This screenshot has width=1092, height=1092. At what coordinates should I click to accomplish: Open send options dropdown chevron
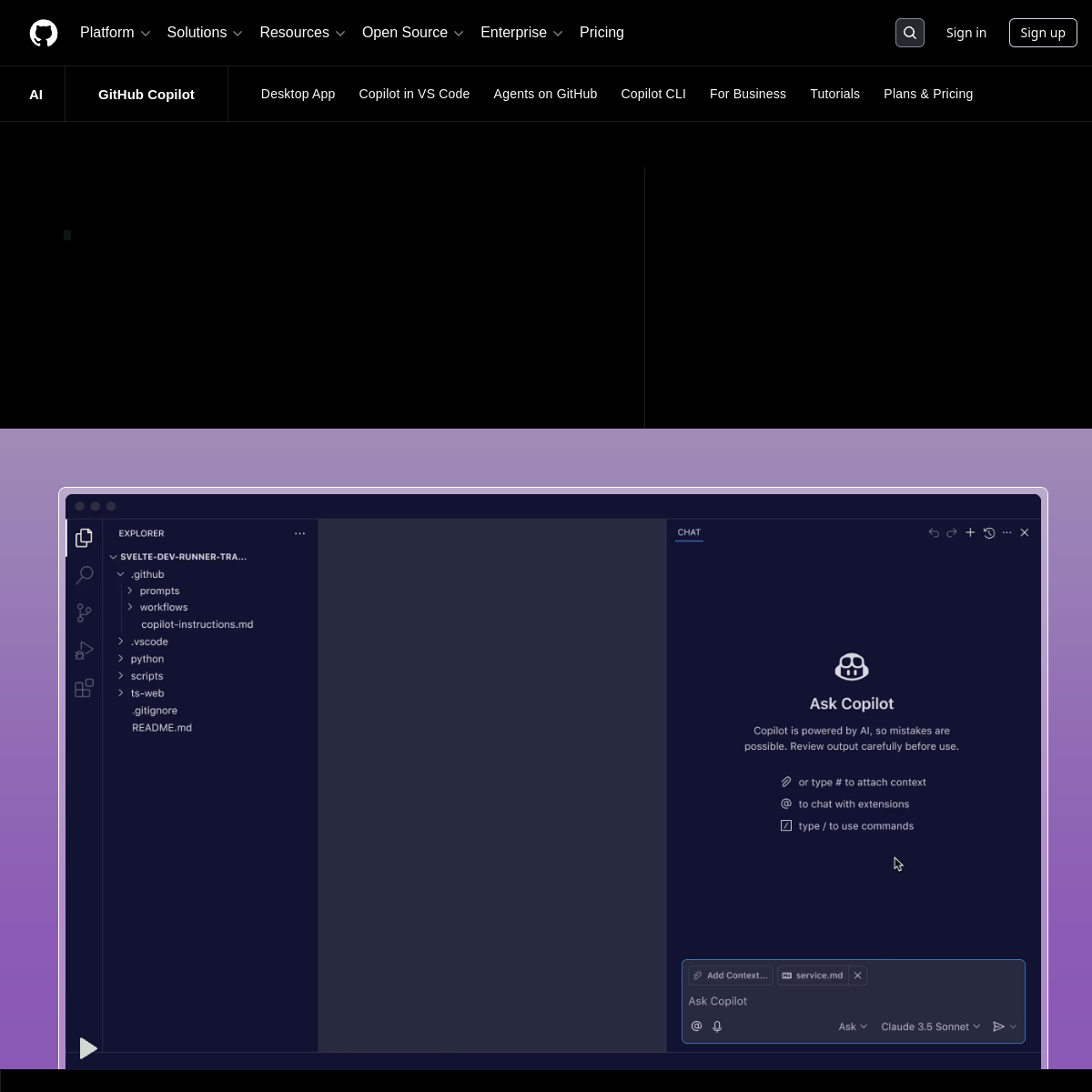coord(1013,1026)
